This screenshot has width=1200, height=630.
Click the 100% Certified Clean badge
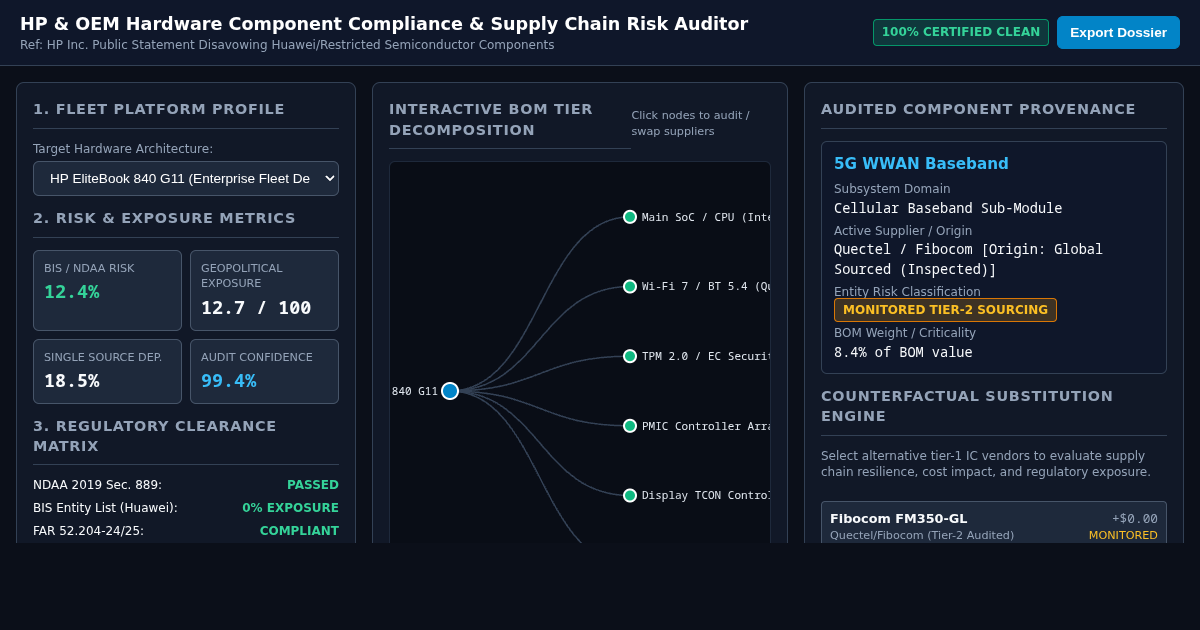[961, 32]
